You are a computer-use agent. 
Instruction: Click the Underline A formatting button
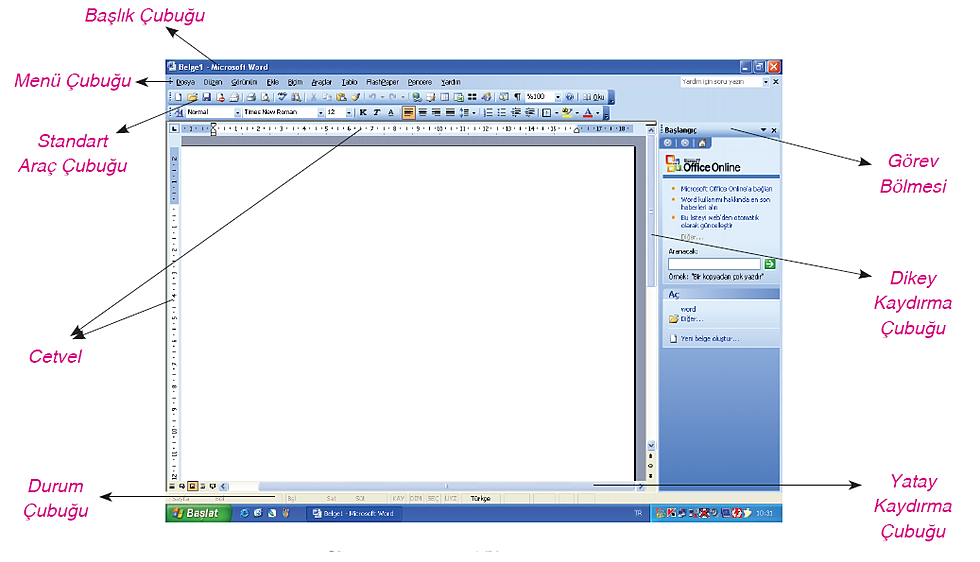tap(391, 113)
